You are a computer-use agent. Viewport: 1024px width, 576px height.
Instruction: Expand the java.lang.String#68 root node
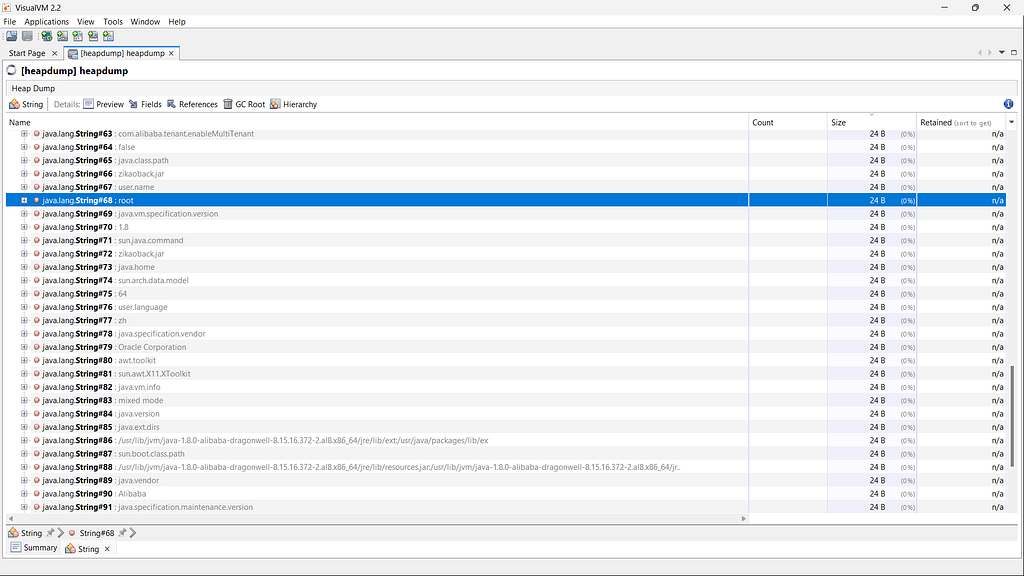click(24, 200)
